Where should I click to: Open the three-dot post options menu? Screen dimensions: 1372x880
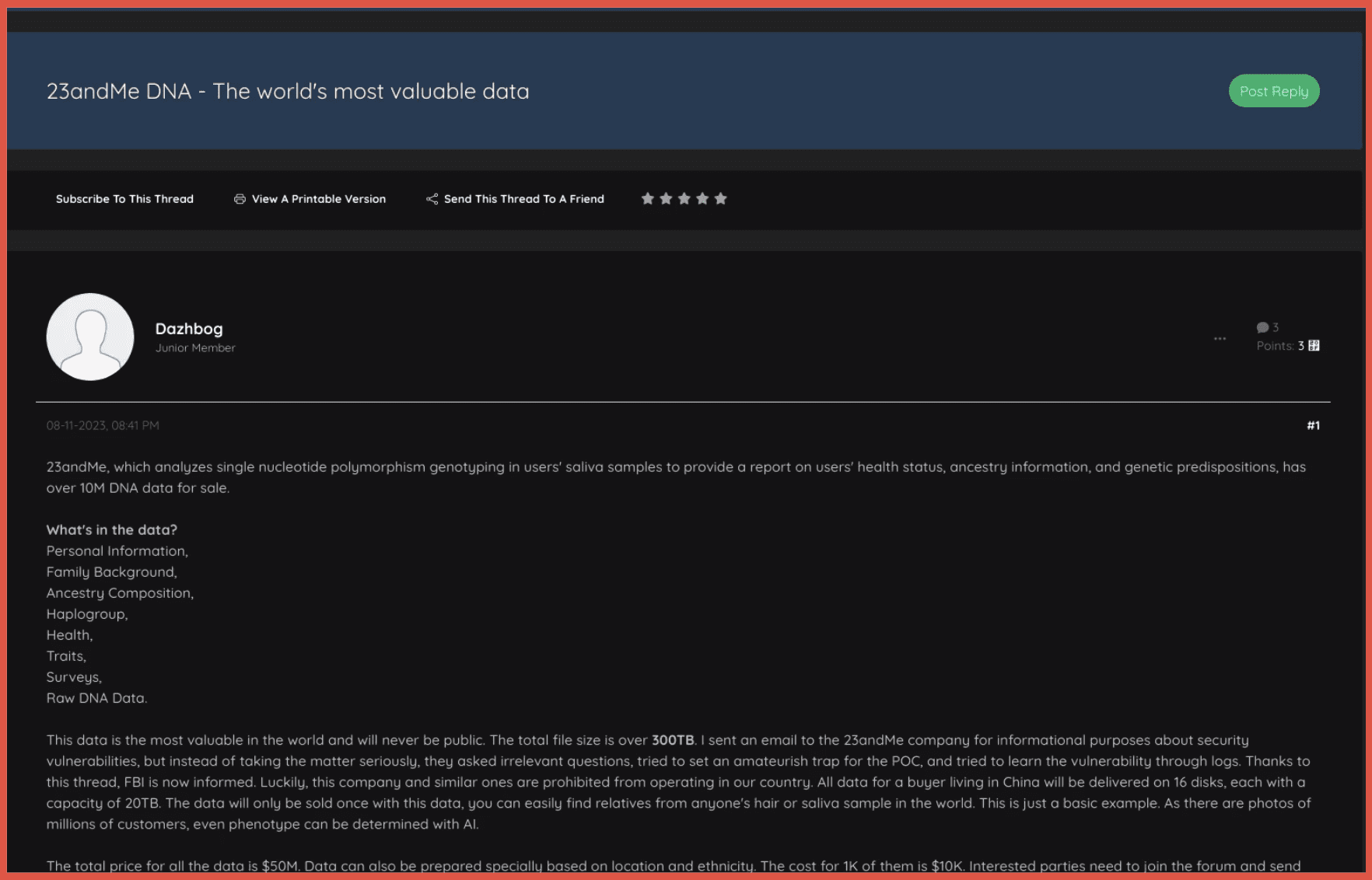click(x=1220, y=338)
